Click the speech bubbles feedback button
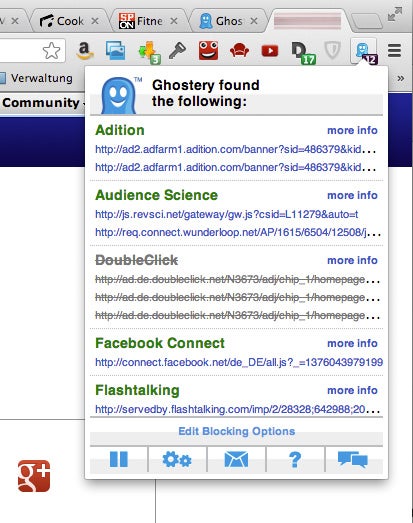Screen dimensions: 413x523 pos(353,459)
